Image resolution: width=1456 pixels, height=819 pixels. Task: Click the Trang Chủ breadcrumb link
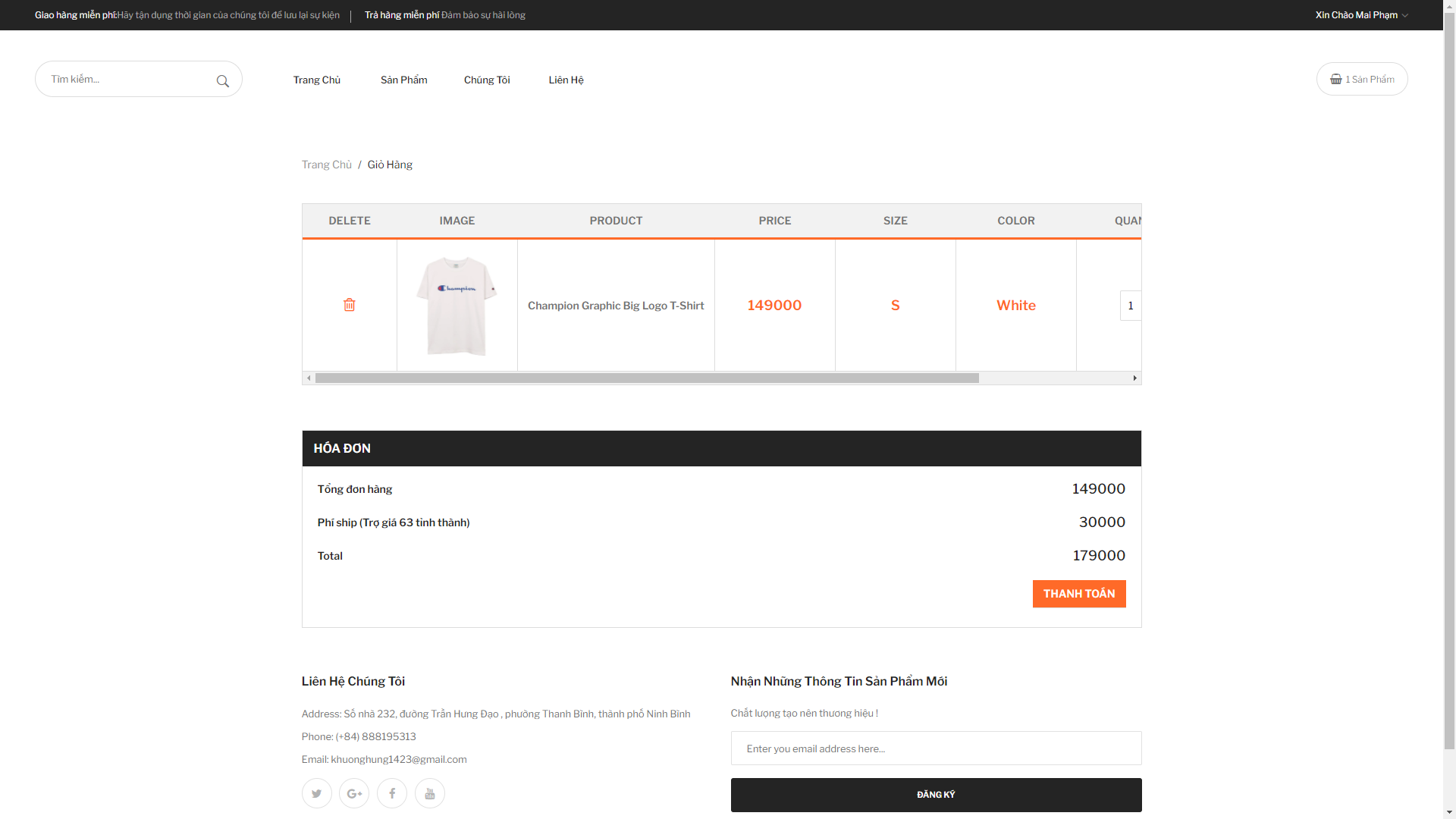click(x=327, y=165)
